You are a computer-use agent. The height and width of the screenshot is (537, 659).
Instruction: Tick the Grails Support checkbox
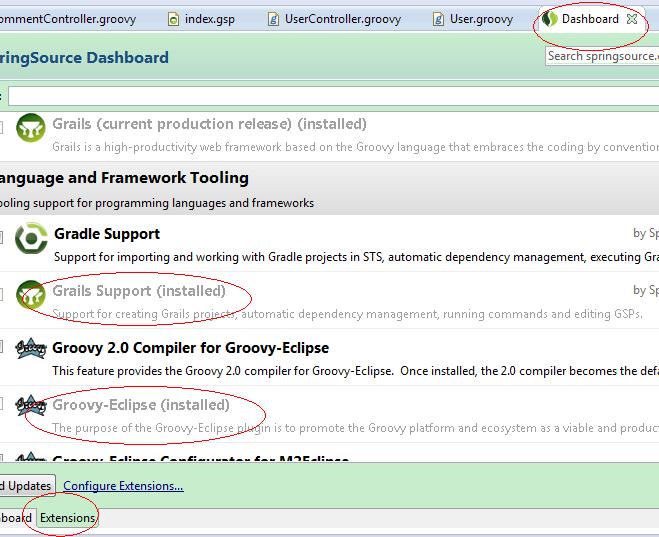tap(1, 294)
